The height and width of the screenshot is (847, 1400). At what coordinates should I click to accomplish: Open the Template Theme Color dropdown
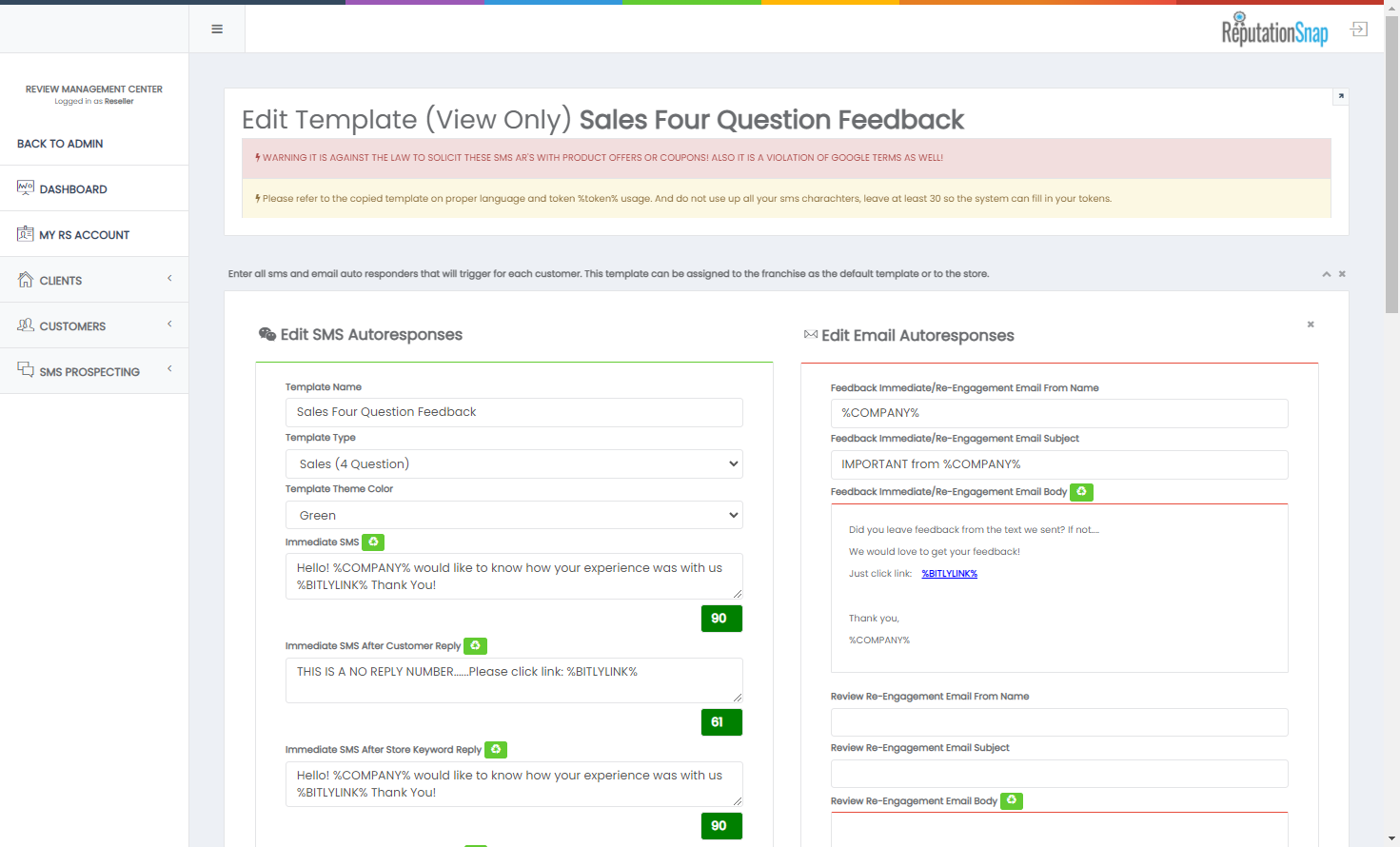[514, 515]
